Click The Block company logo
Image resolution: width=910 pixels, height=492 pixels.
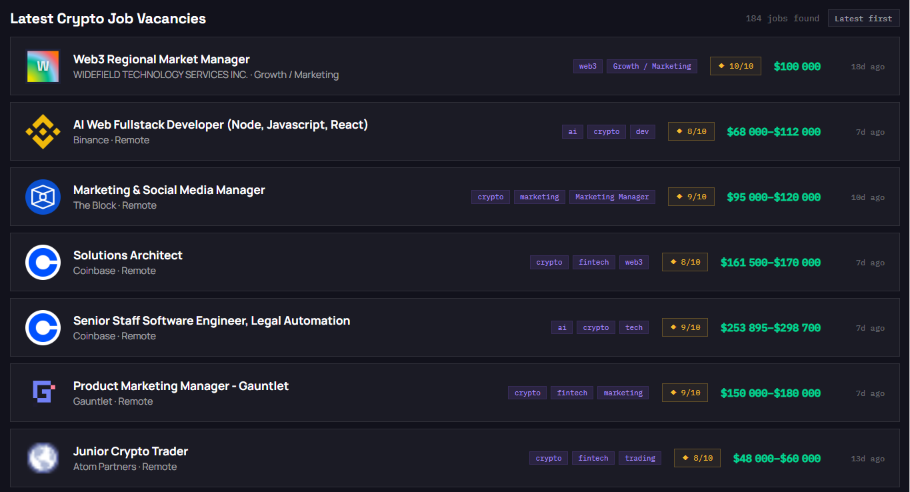(x=43, y=197)
